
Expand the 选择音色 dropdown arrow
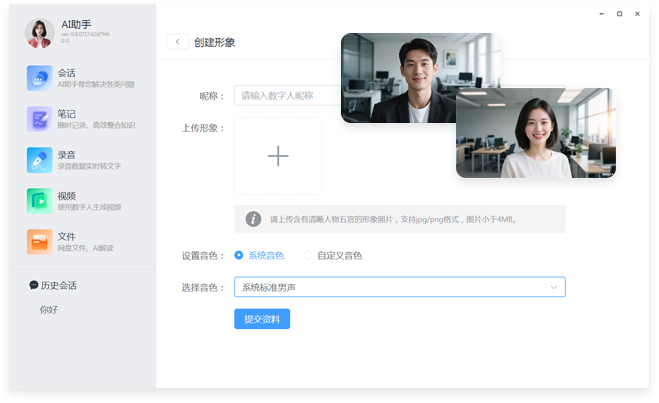(553, 288)
